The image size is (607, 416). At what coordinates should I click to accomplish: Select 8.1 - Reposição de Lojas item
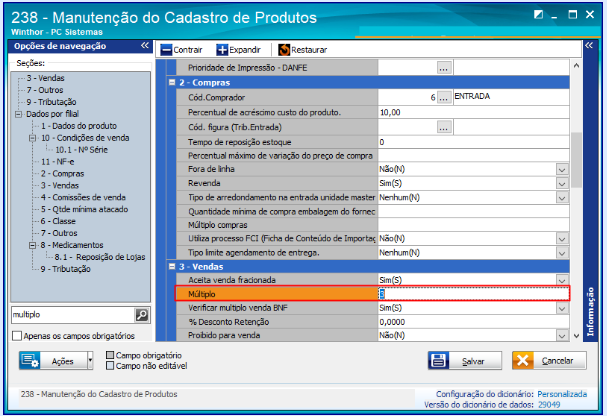click(x=100, y=257)
